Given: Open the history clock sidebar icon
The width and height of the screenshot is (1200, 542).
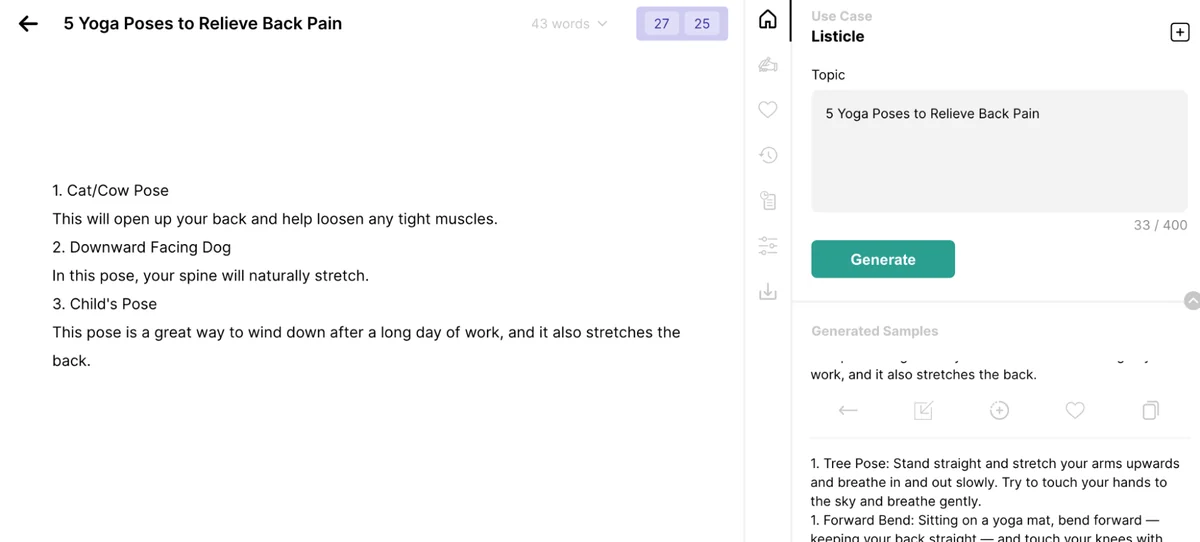Looking at the screenshot, I should click(768, 155).
